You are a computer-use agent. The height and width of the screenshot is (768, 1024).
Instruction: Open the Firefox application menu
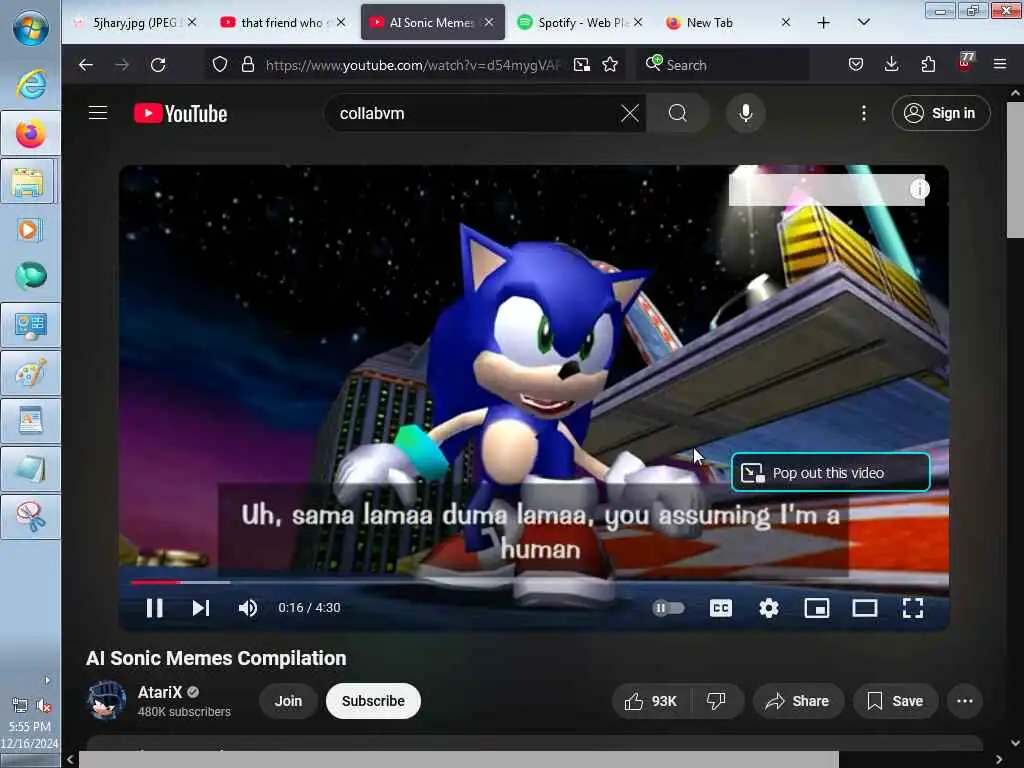coord(1000,64)
